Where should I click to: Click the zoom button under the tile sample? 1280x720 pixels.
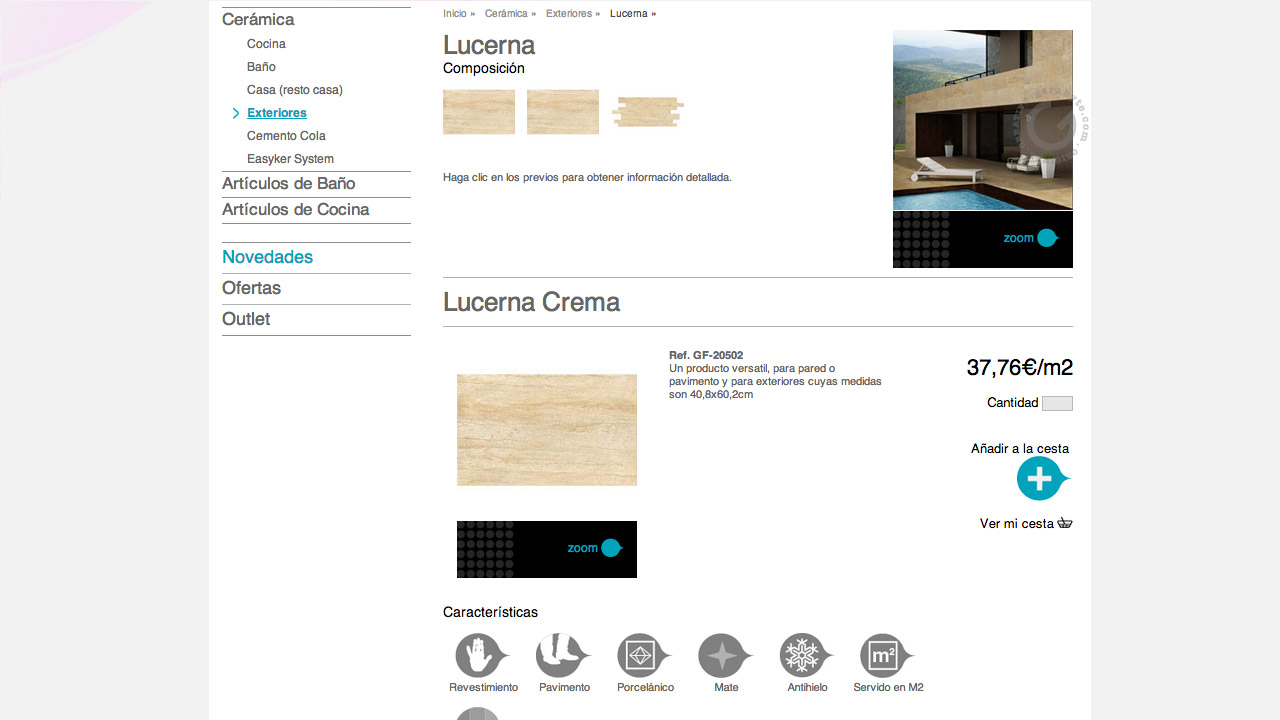(595, 548)
